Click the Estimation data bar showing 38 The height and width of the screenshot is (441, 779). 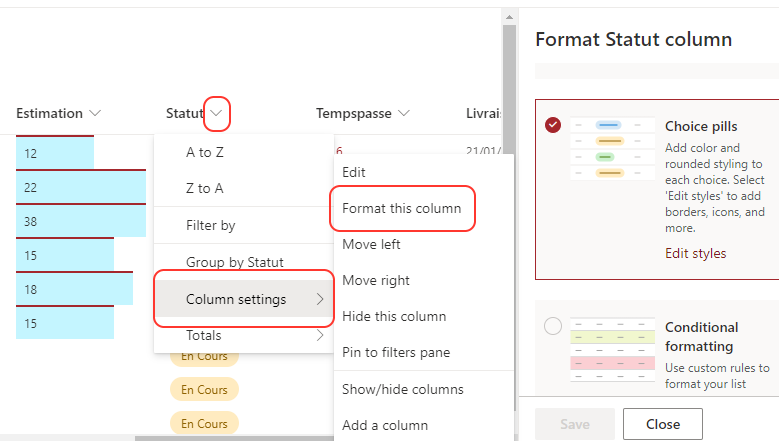click(80, 223)
